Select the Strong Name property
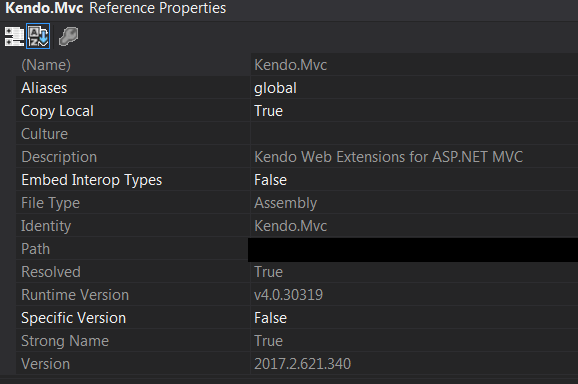578x384 pixels. pyautogui.click(x=65, y=341)
